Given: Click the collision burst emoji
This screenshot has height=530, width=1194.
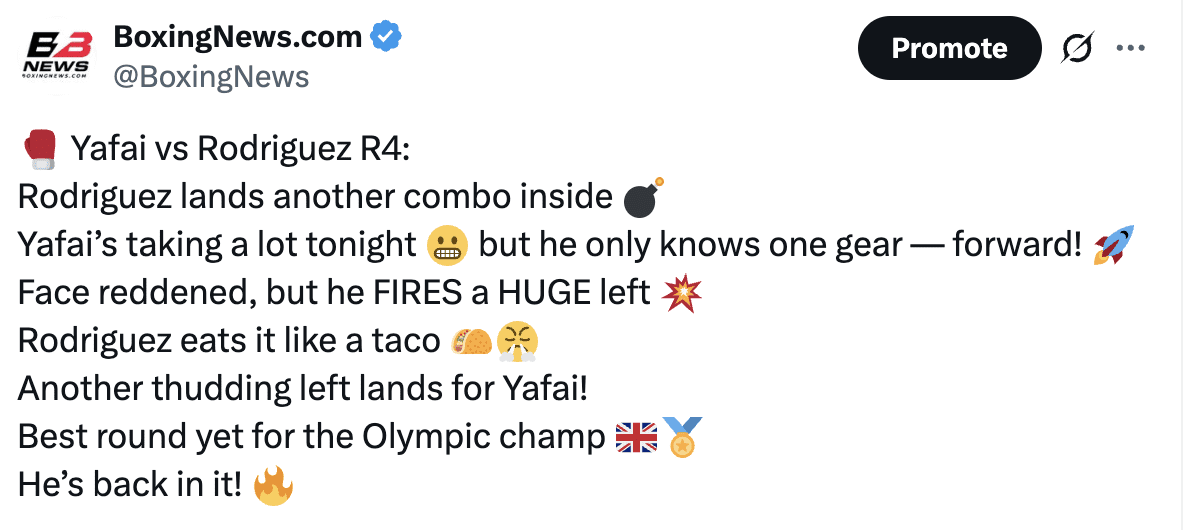Looking at the screenshot, I should (682, 293).
